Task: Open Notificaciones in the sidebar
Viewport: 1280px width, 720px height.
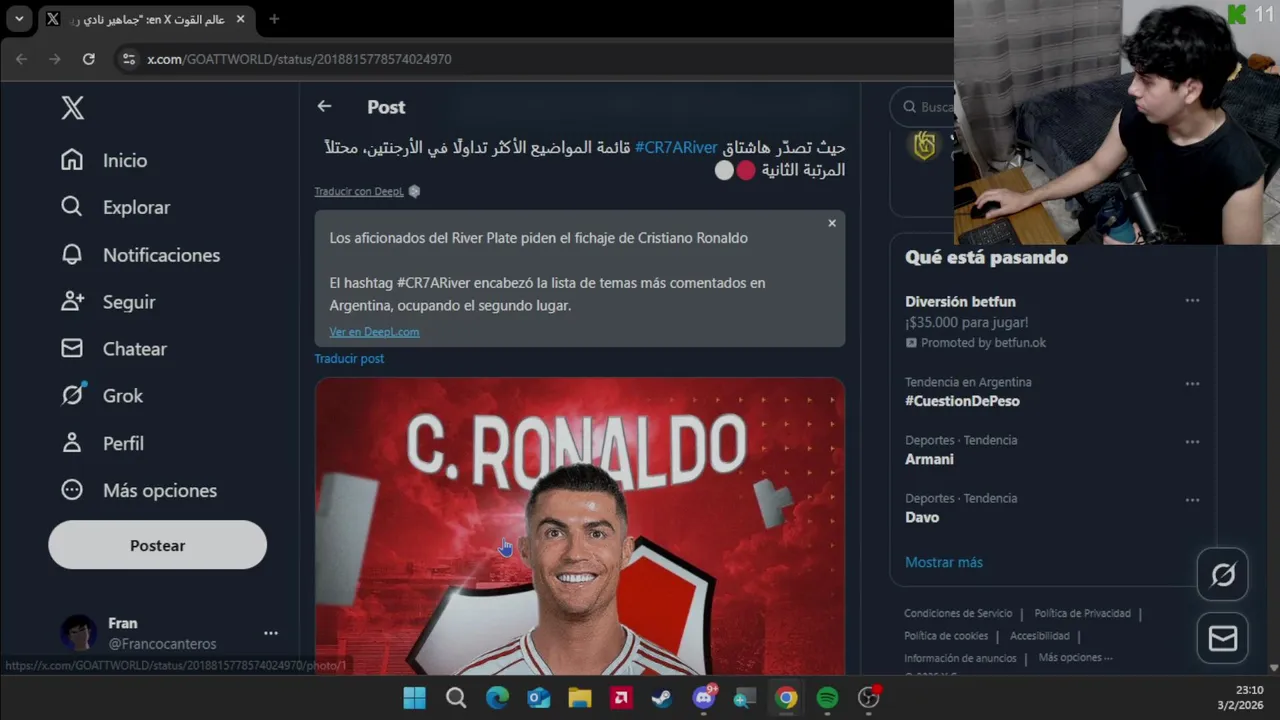Action: click(140, 255)
